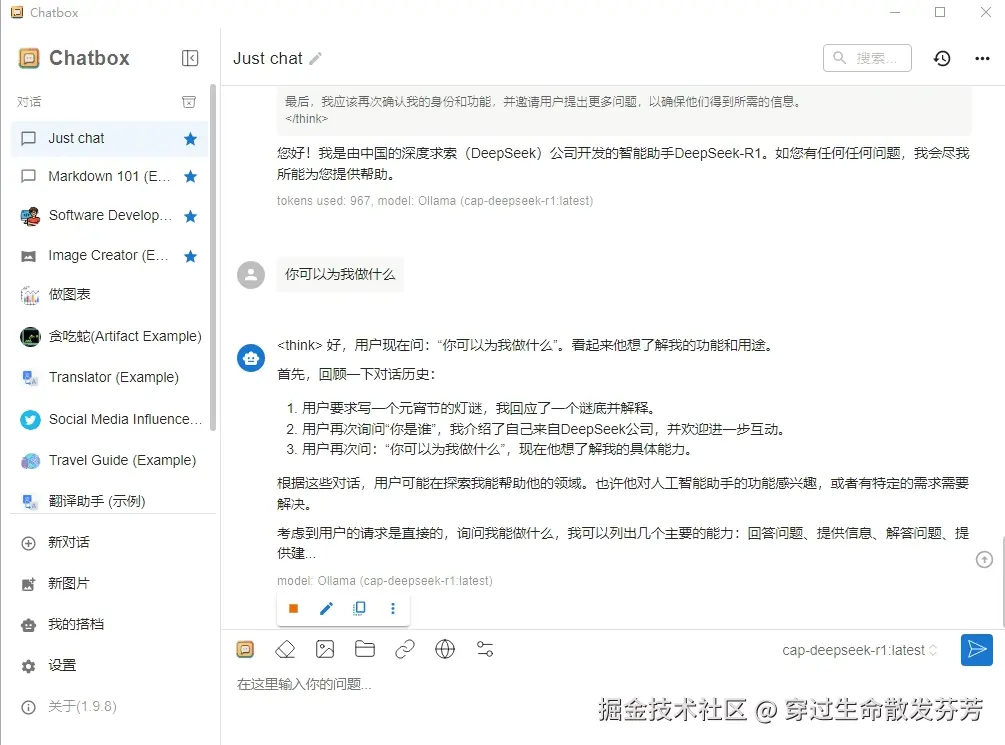Attach an image with the picture icon
This screenshot has height=745, width=1005.
[x=325, y=649]
